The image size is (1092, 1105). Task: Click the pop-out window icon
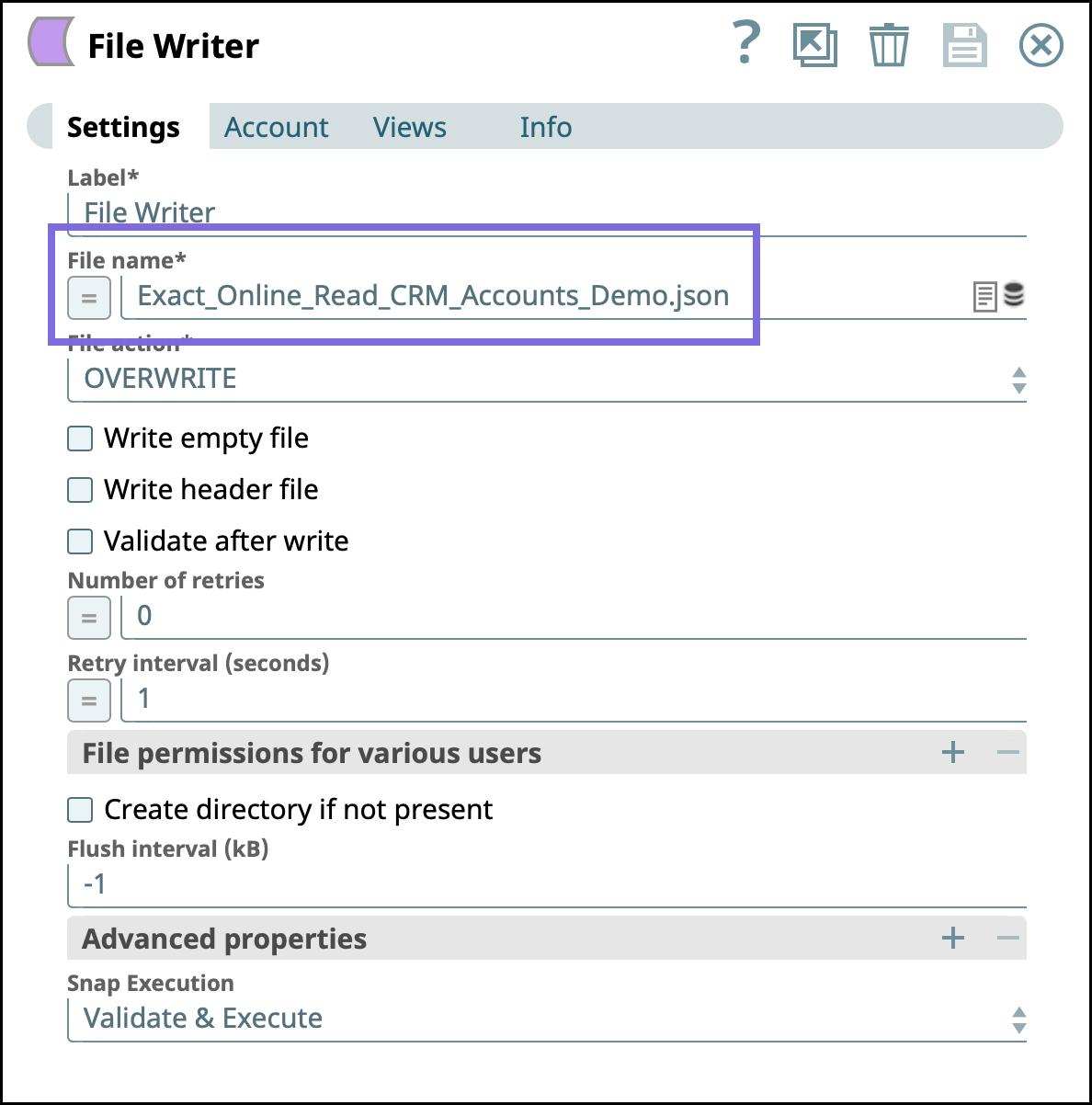(815, 45)
